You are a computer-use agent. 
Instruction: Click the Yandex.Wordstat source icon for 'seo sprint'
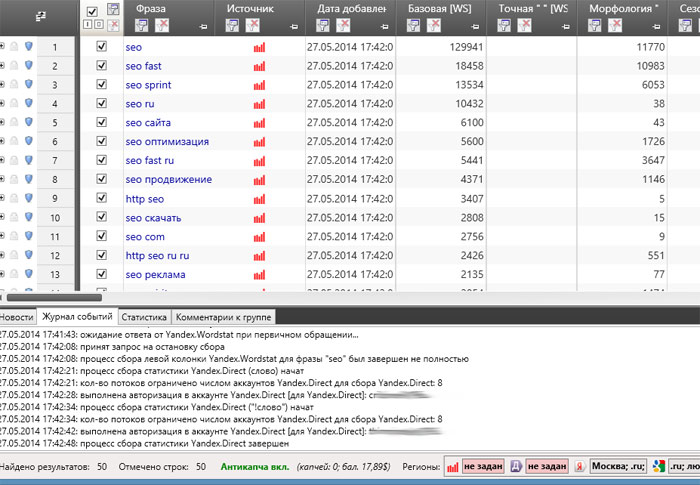click(x=259, y=85)
